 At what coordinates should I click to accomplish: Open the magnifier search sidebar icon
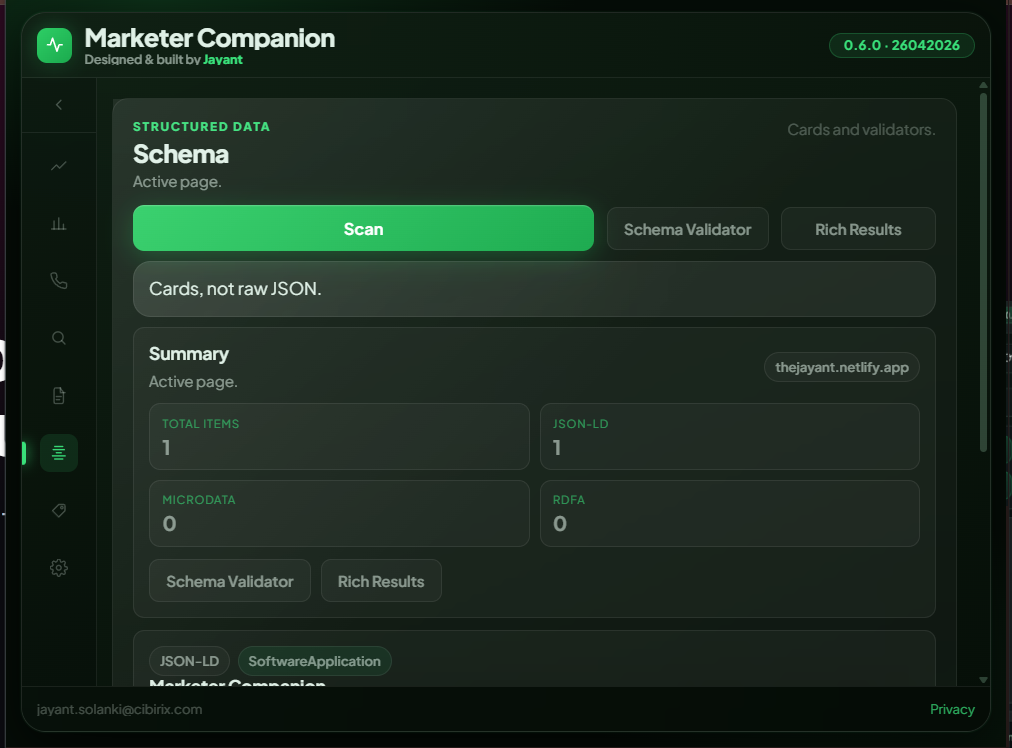59,338
